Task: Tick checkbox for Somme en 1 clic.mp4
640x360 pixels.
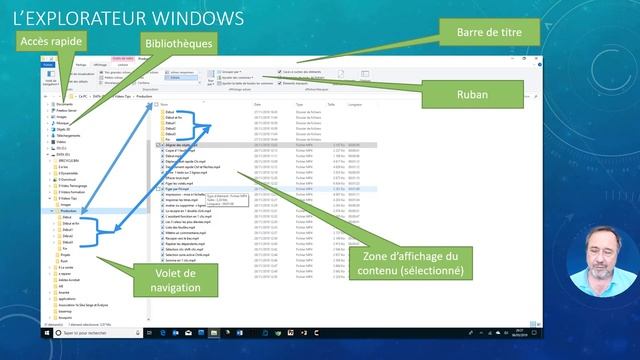Action: pos(162,260)
